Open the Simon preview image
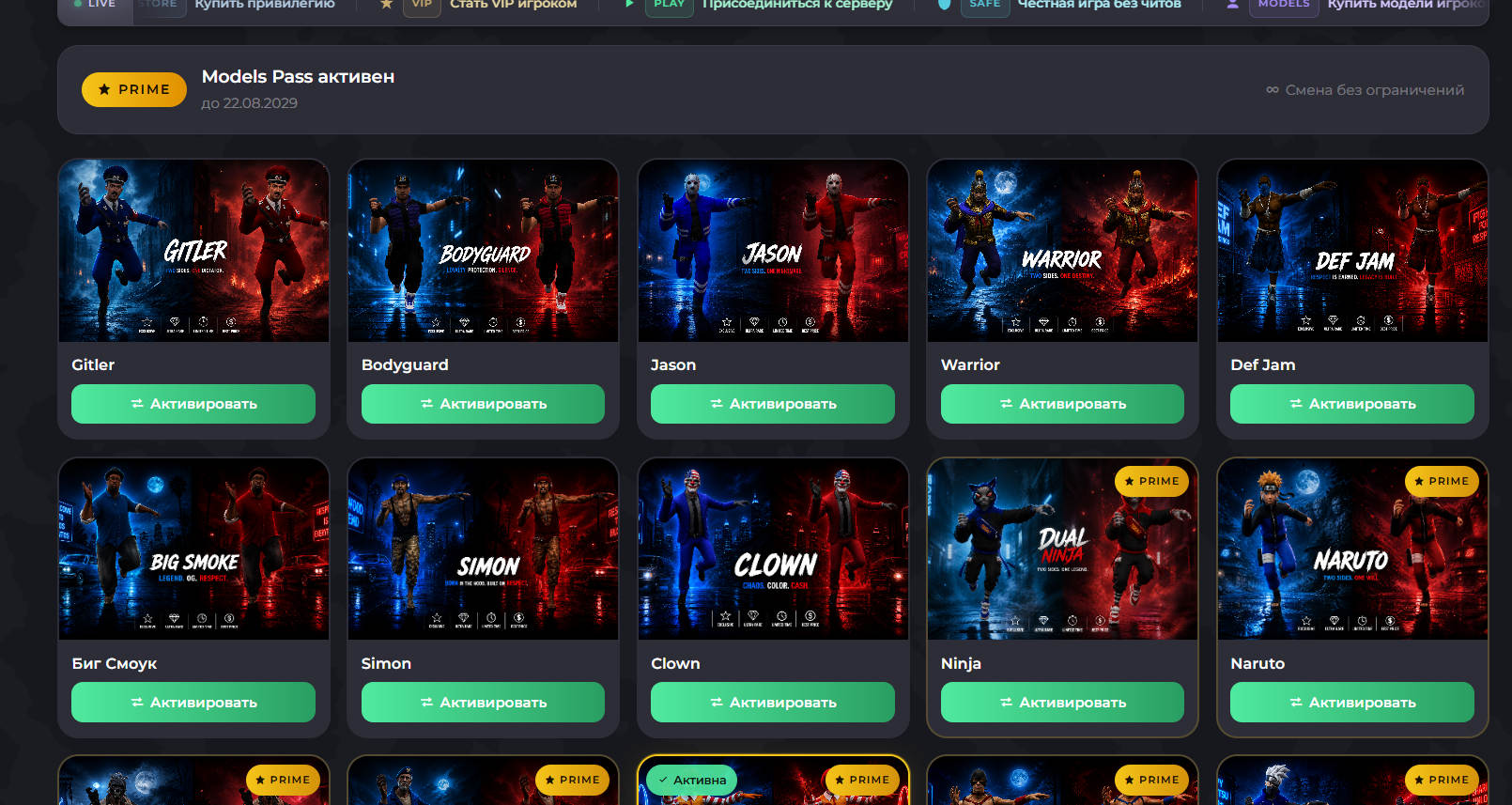This screenshot has height=805, width=1512. click(483, 550)
